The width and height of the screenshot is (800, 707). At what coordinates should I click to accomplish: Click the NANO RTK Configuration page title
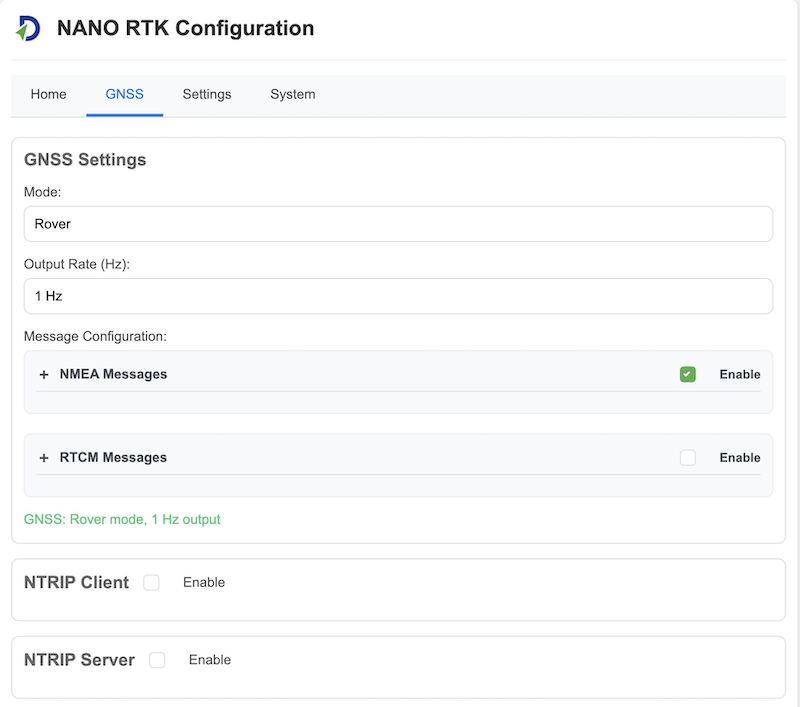coord(185,28)
